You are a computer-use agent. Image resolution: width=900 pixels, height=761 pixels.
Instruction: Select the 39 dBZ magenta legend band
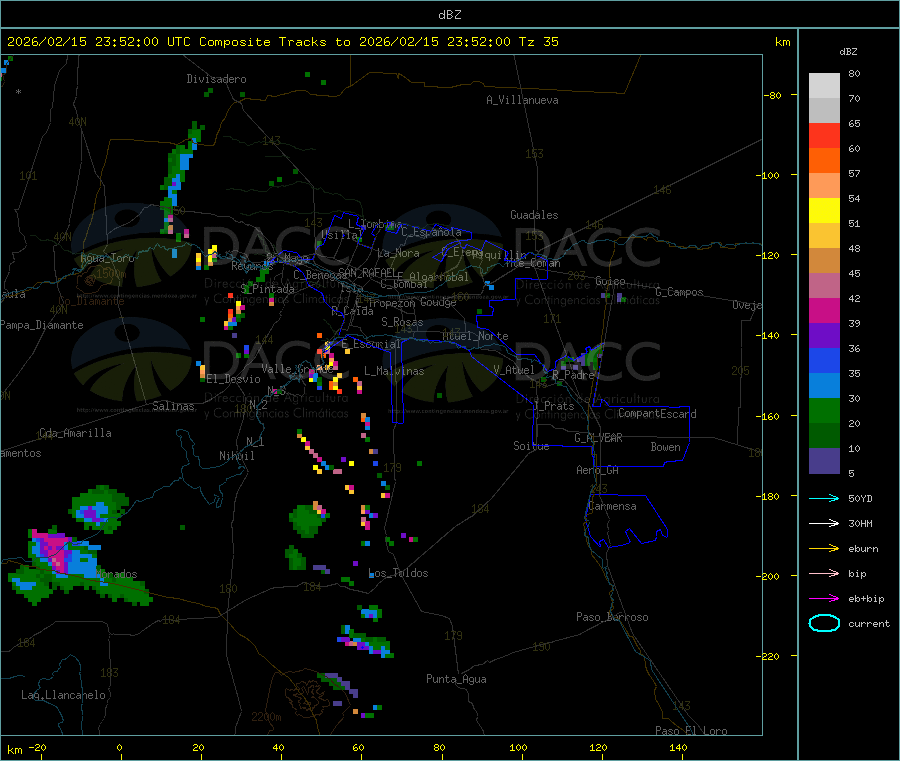[824, 310]
